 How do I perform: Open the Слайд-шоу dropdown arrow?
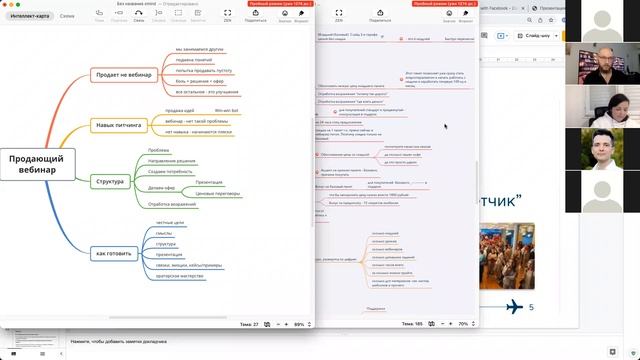tap(556, 36)
